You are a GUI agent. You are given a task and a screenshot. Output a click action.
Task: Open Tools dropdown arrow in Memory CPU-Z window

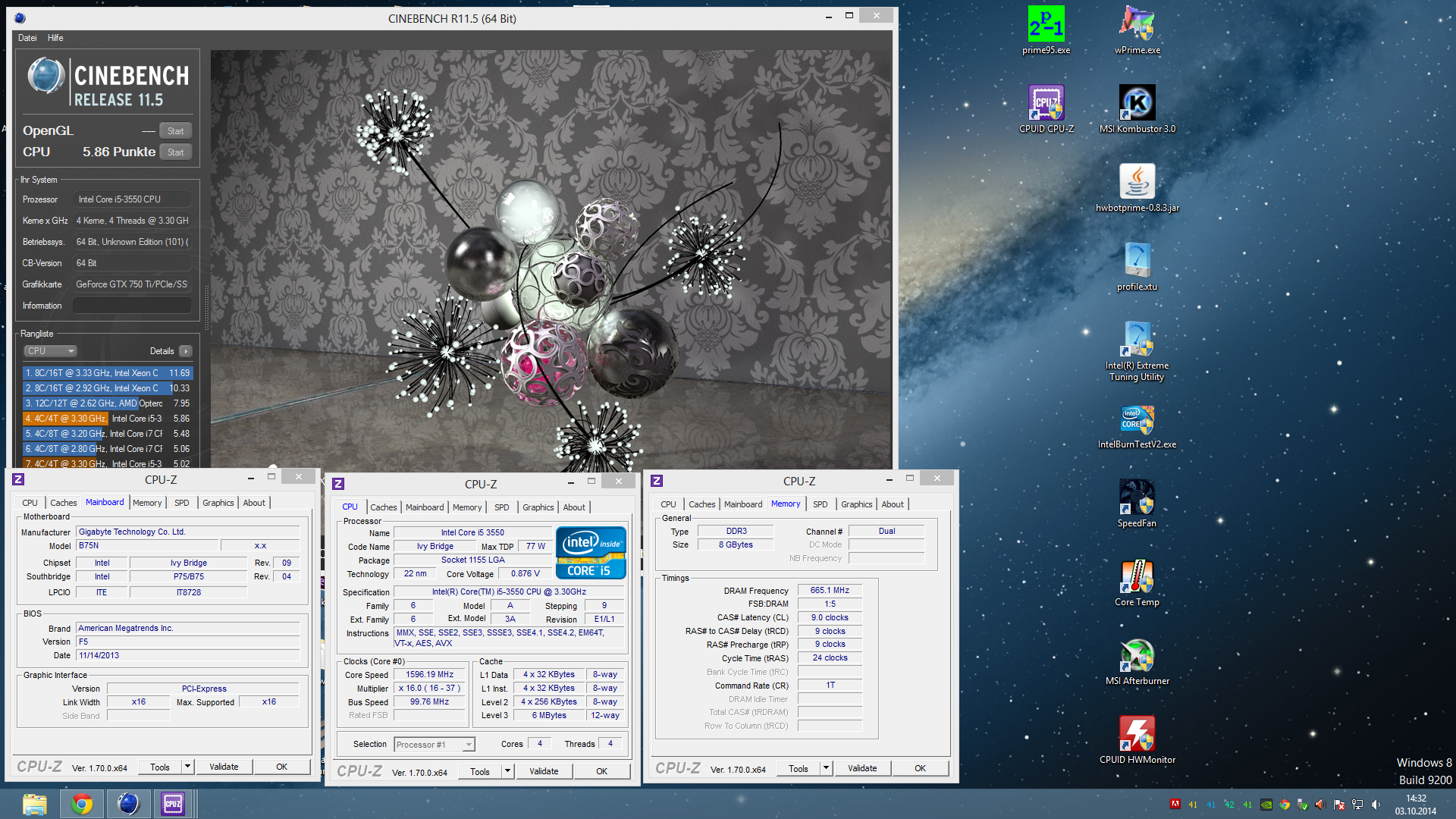point(826,768)
